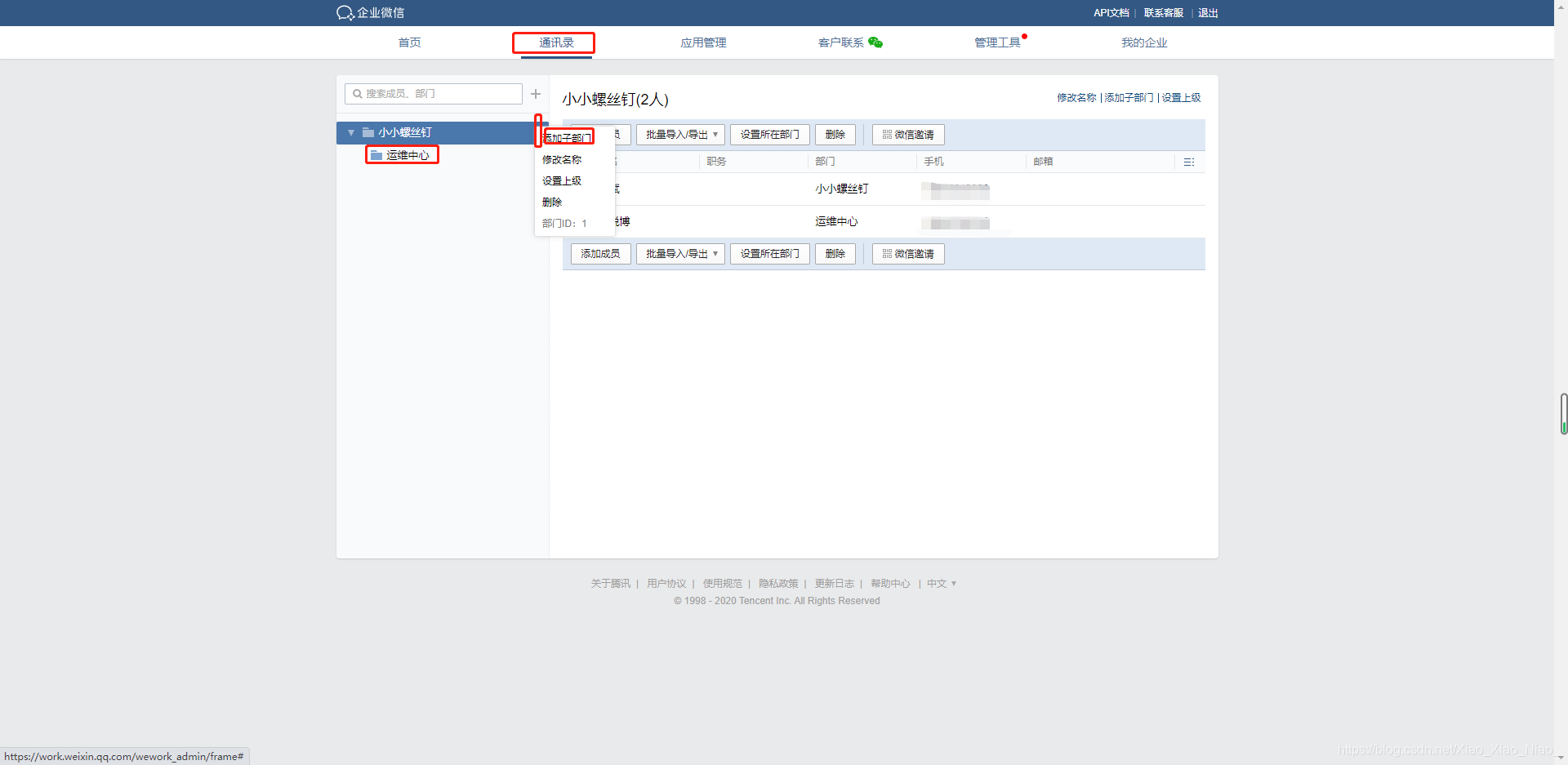Screen dimensions: 1568x765
Task: Click the folder icon of 小小螺丝钉
Action: (x=368, y=132)
